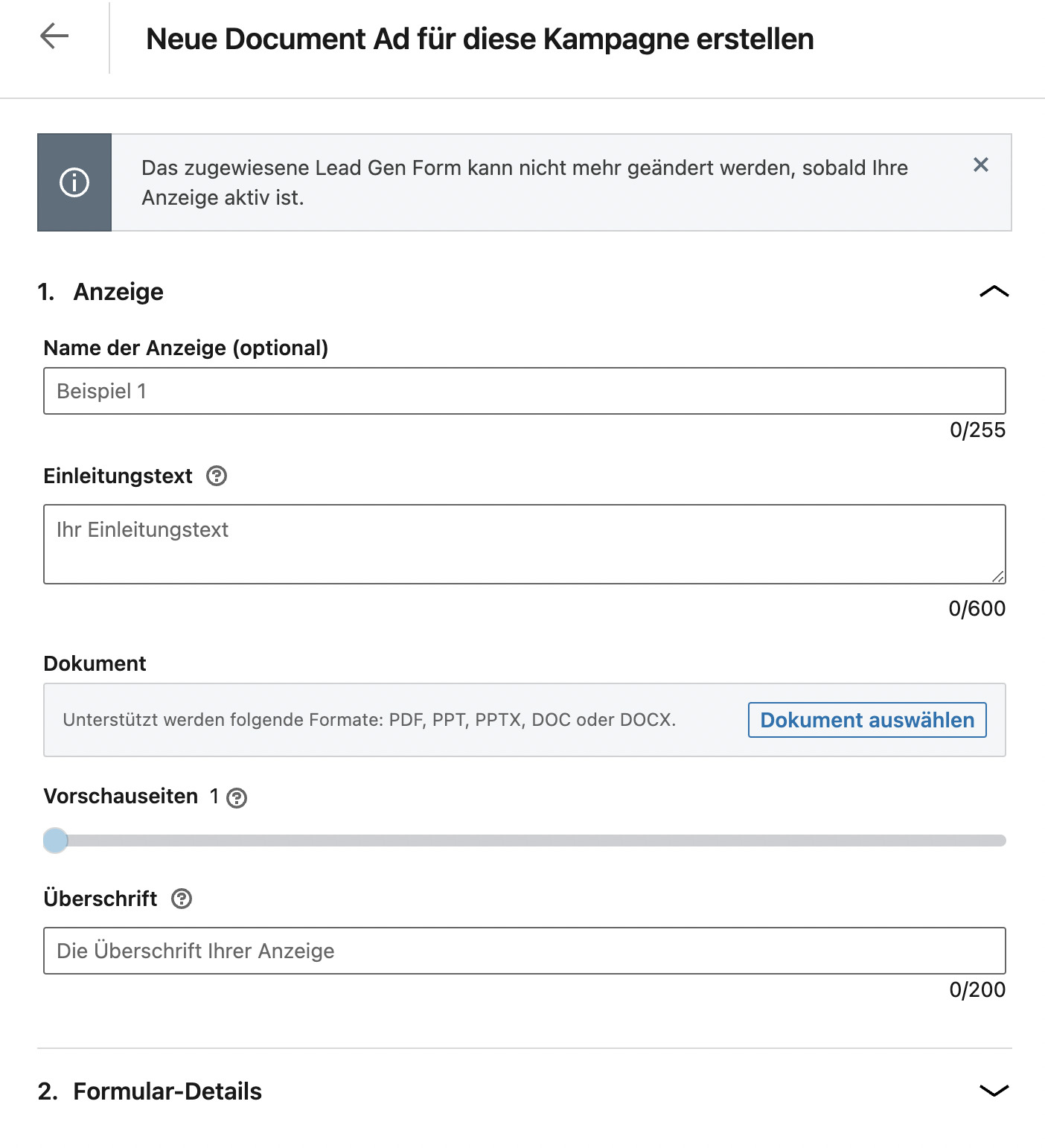Go back using the left arrow icon
This screenshot has width=1045, height=1148.
pos(54,36)
